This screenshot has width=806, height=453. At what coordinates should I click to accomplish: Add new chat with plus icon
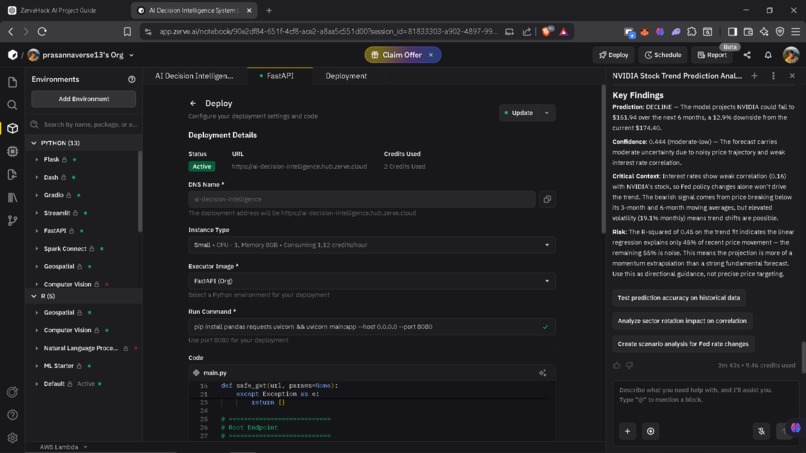tap(755, 76)
